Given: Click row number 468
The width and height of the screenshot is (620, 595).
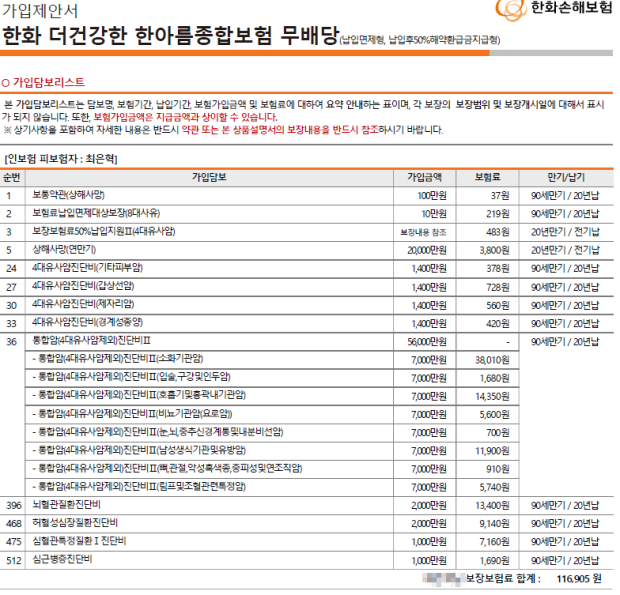Looking at the screenshot, I should (13, 524).
